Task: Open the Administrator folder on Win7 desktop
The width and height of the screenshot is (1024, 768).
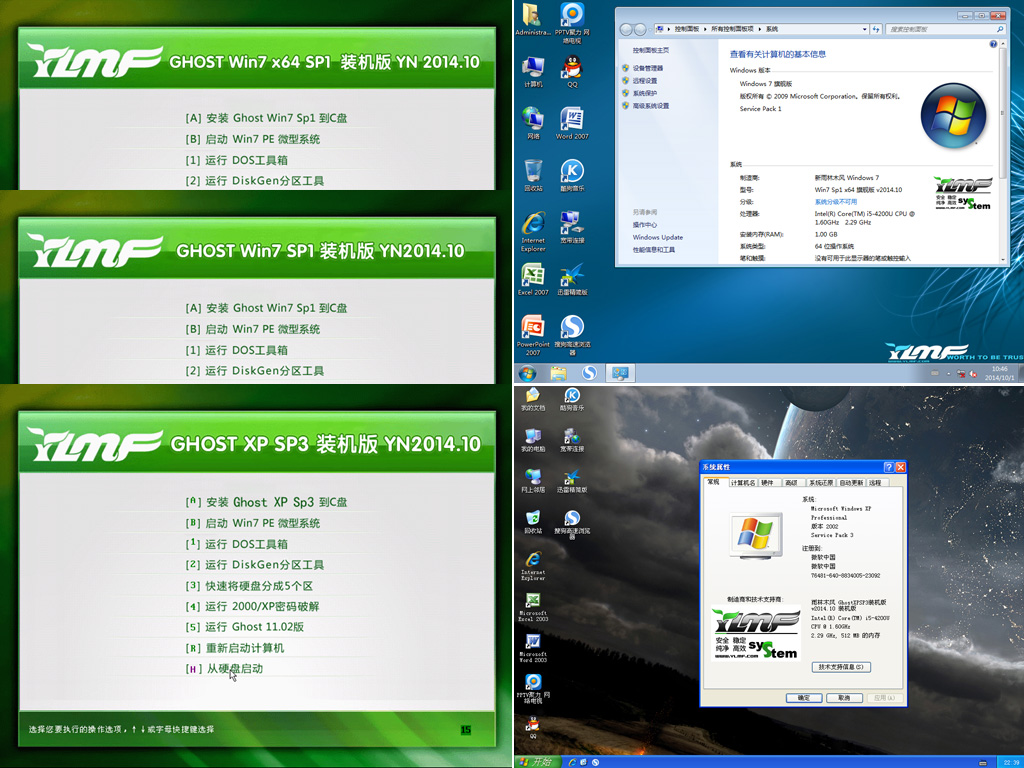Action: point(532,20)
